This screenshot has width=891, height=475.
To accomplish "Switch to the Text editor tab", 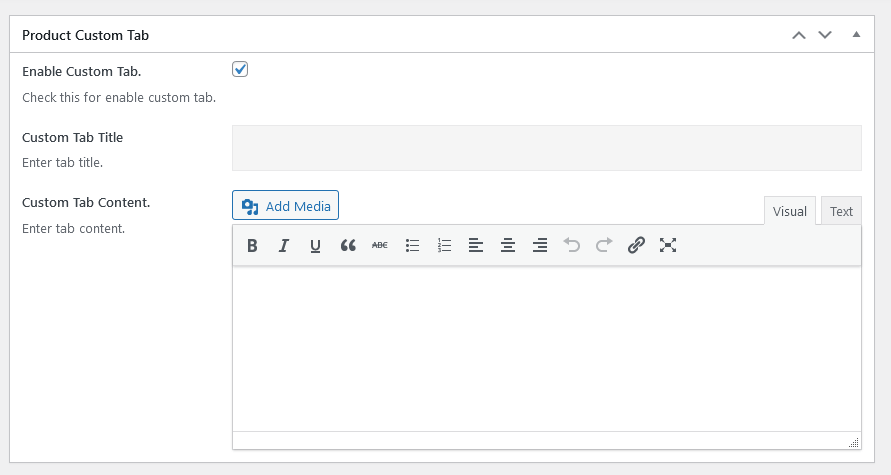I will [841, 211].
